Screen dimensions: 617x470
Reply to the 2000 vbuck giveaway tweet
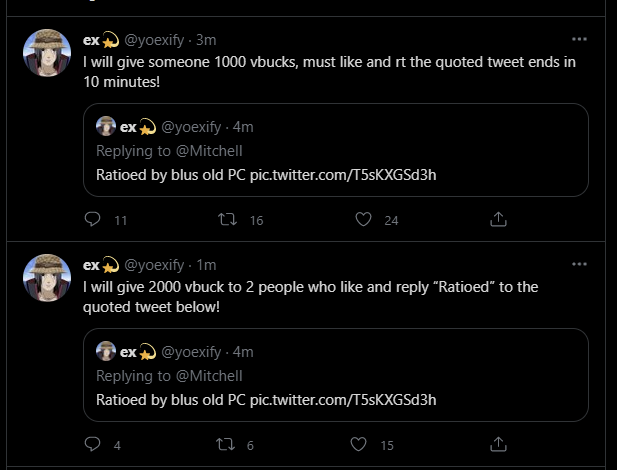tap(93, 445)
